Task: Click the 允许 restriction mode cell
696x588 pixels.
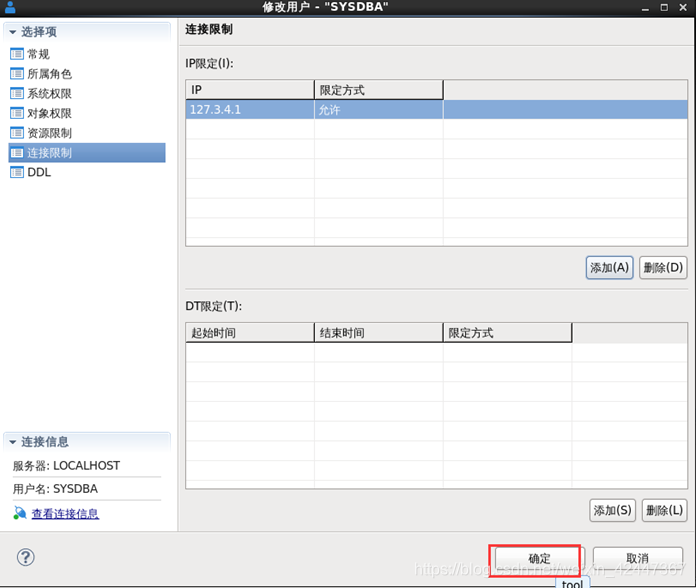Action: point(379,110)
